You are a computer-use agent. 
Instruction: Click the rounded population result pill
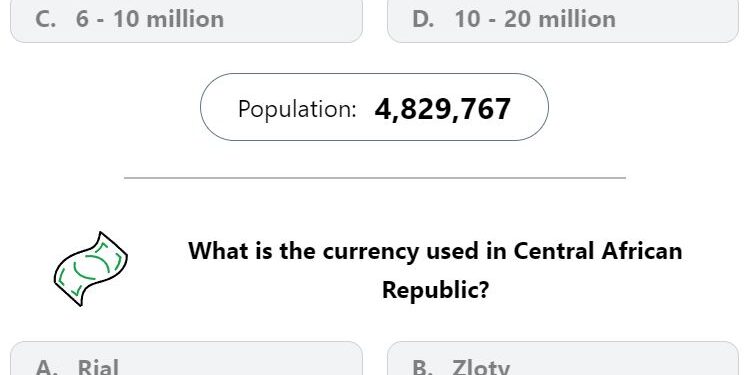(x=374, y=107)
